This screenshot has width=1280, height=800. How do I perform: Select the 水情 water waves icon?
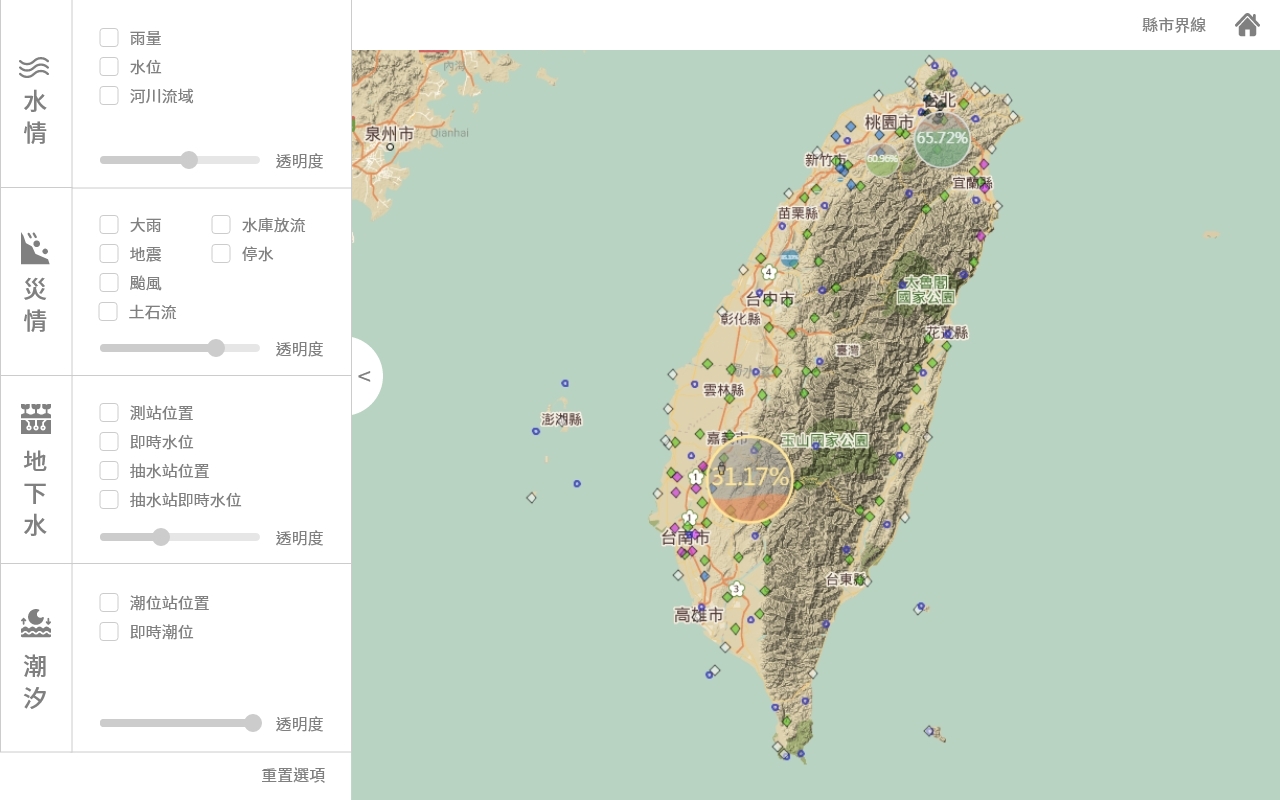35,67
